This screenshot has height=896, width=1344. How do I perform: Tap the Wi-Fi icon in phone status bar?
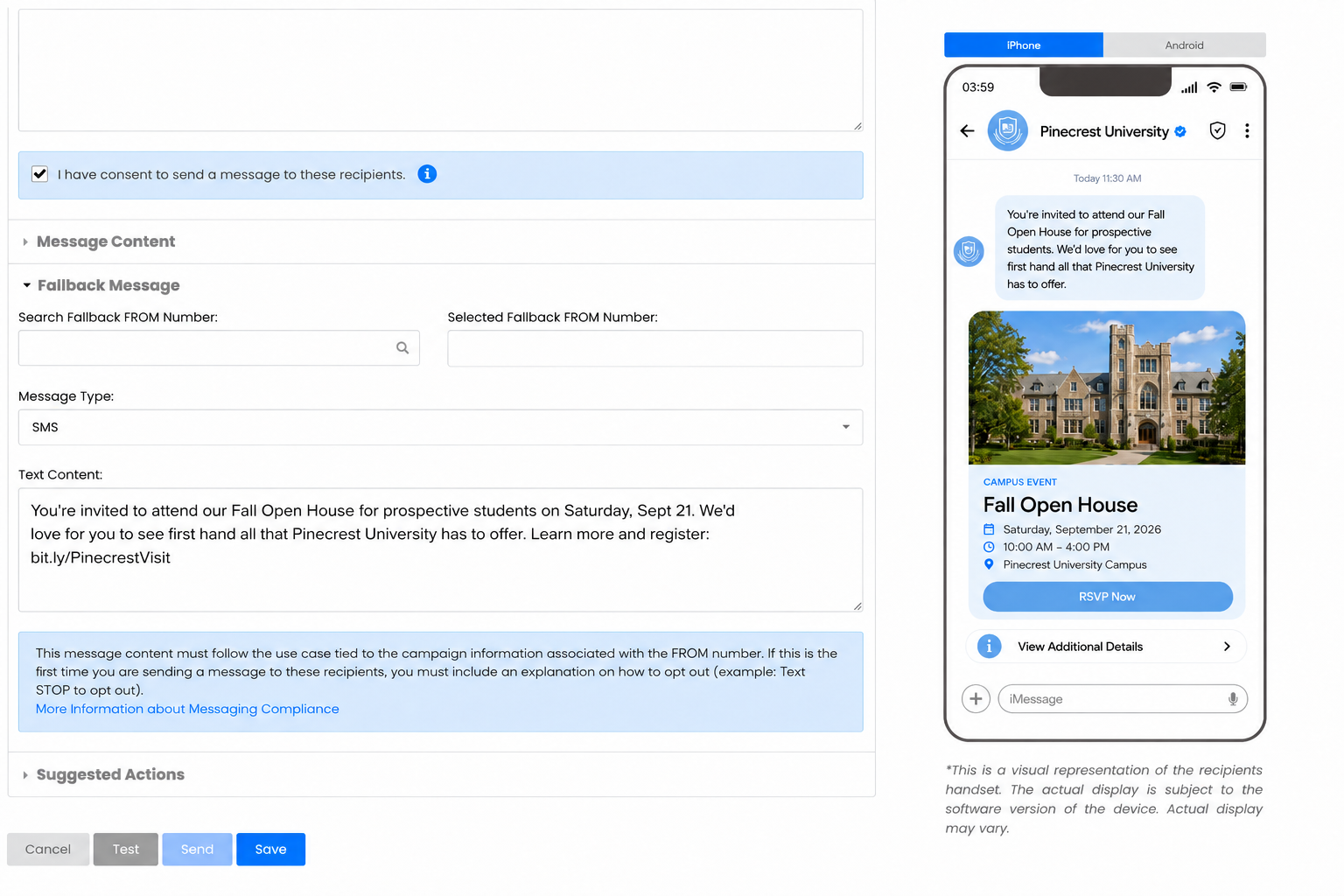[1214, 87]
